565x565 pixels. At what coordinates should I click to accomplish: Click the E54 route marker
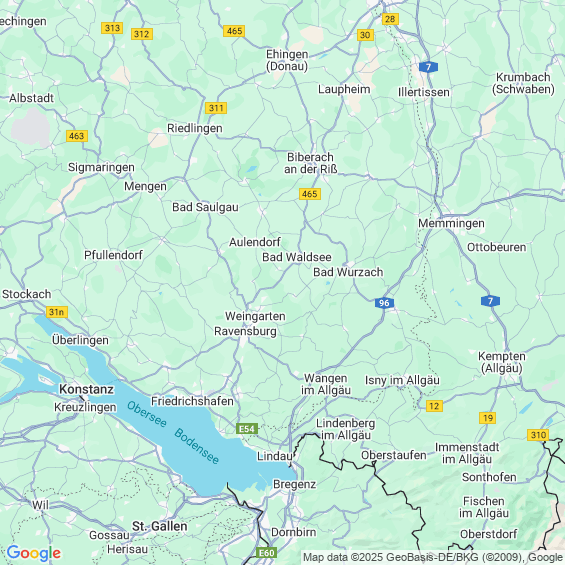(x=247, y=429)
